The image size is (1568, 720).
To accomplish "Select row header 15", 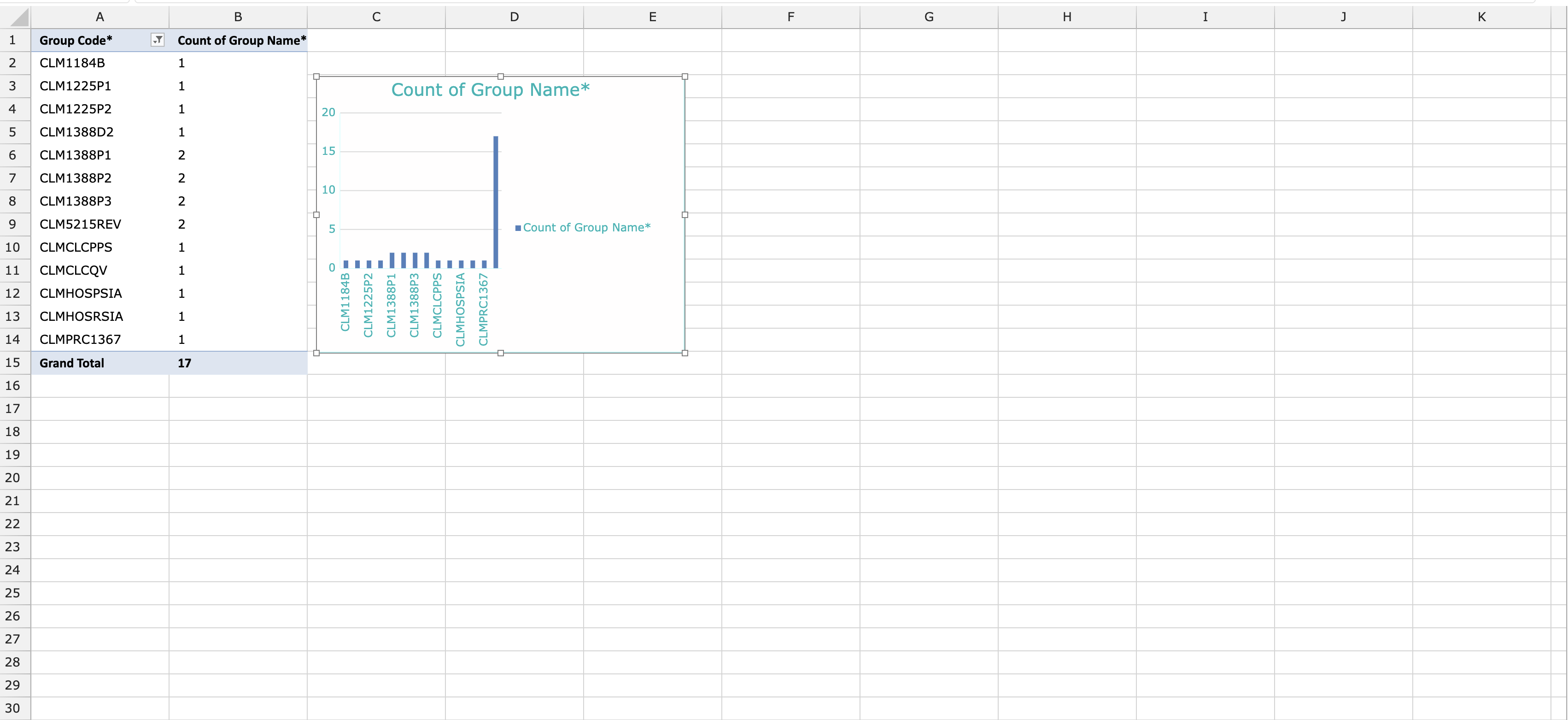I will pos(13,362).
